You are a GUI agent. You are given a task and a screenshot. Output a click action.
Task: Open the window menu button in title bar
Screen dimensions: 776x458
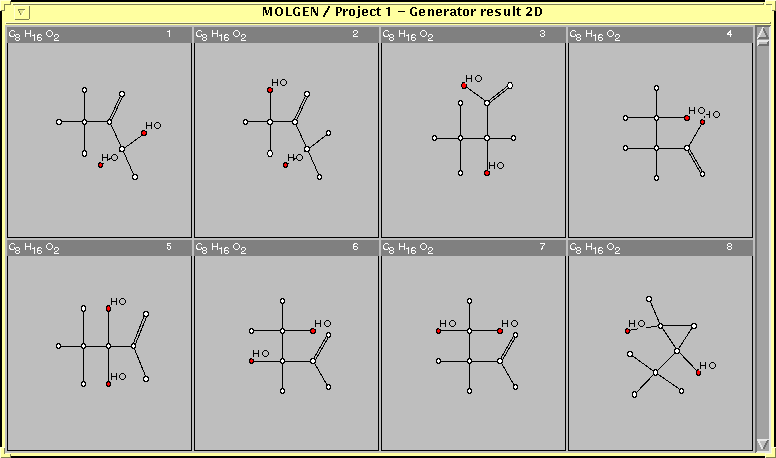click(x=22, y=12)
